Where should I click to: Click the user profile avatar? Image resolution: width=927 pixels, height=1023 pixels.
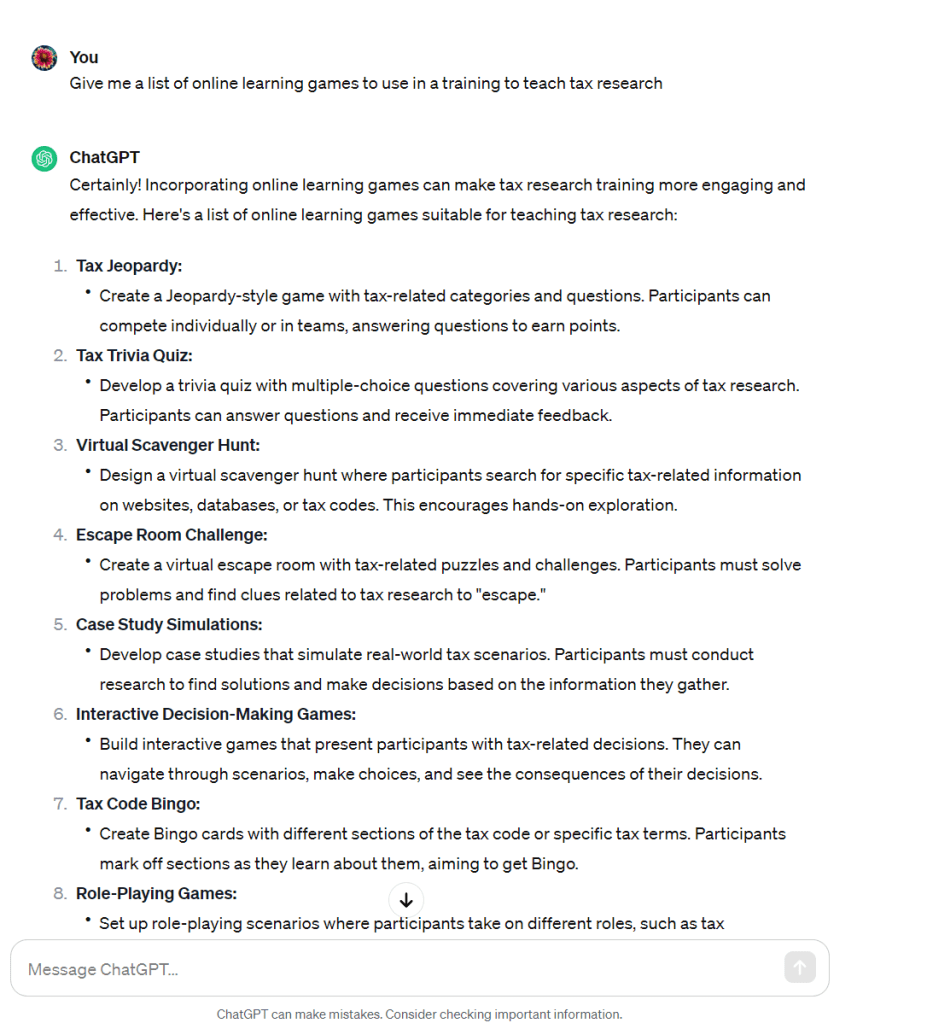44,58
